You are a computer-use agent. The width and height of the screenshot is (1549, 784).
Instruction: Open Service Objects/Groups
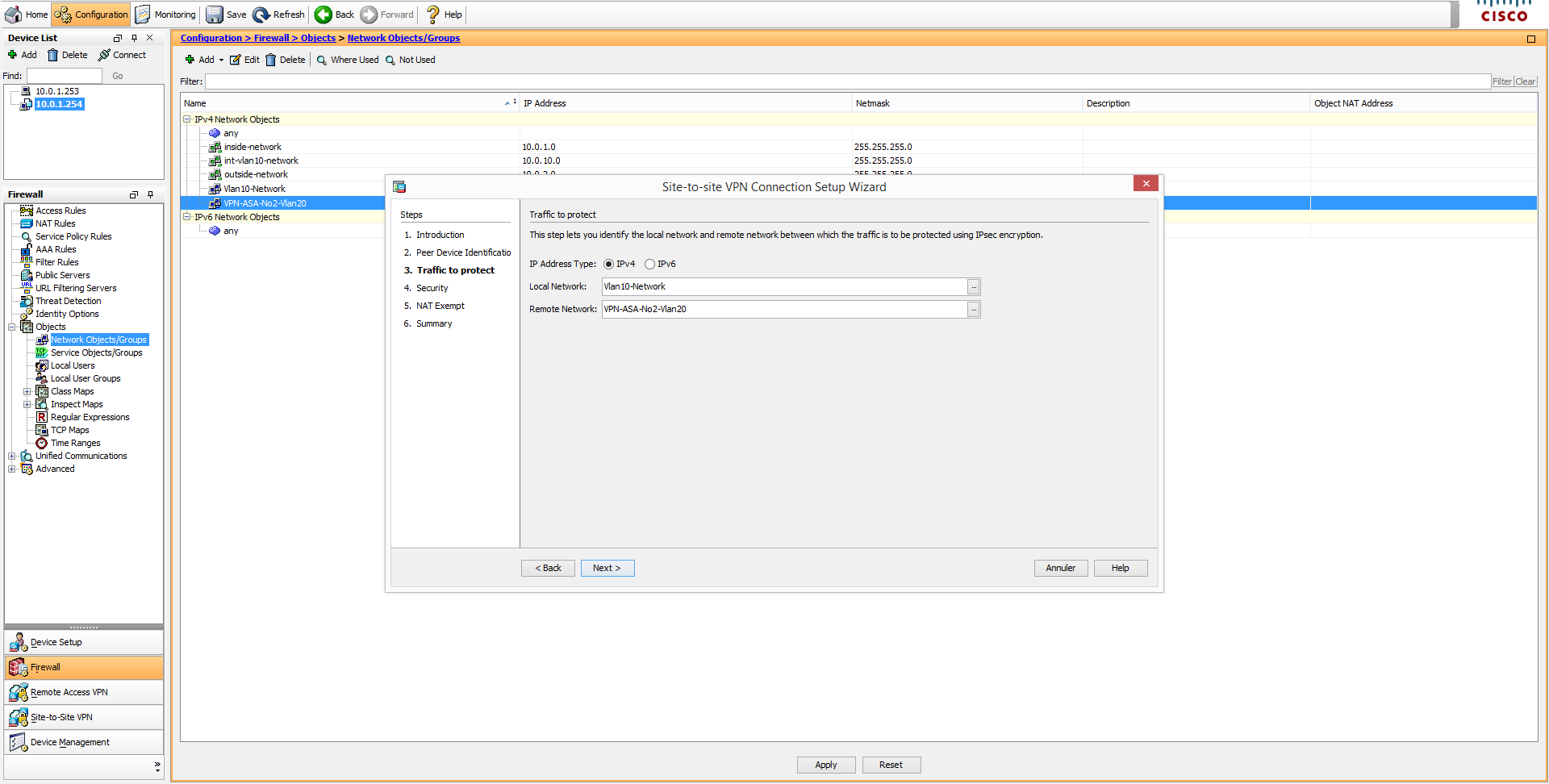click(x=96, y=352)
